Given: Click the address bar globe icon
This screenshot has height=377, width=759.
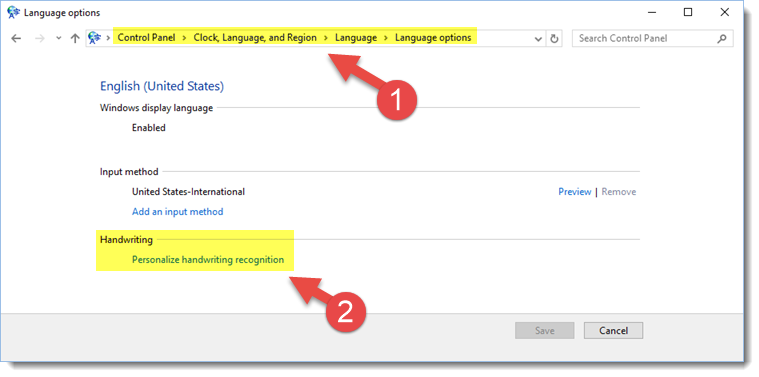Looking at the screenshot, I should [x=95, y=38].
